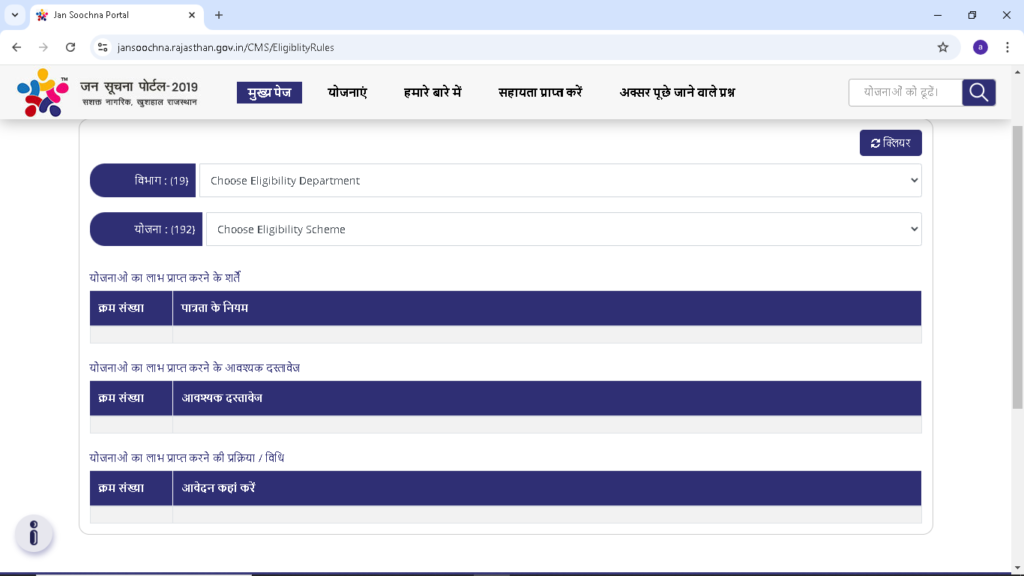1024x576 pixels.
Task: Open योजनाएं menu item
Action: pyautogui.click(x=347, y=93)
